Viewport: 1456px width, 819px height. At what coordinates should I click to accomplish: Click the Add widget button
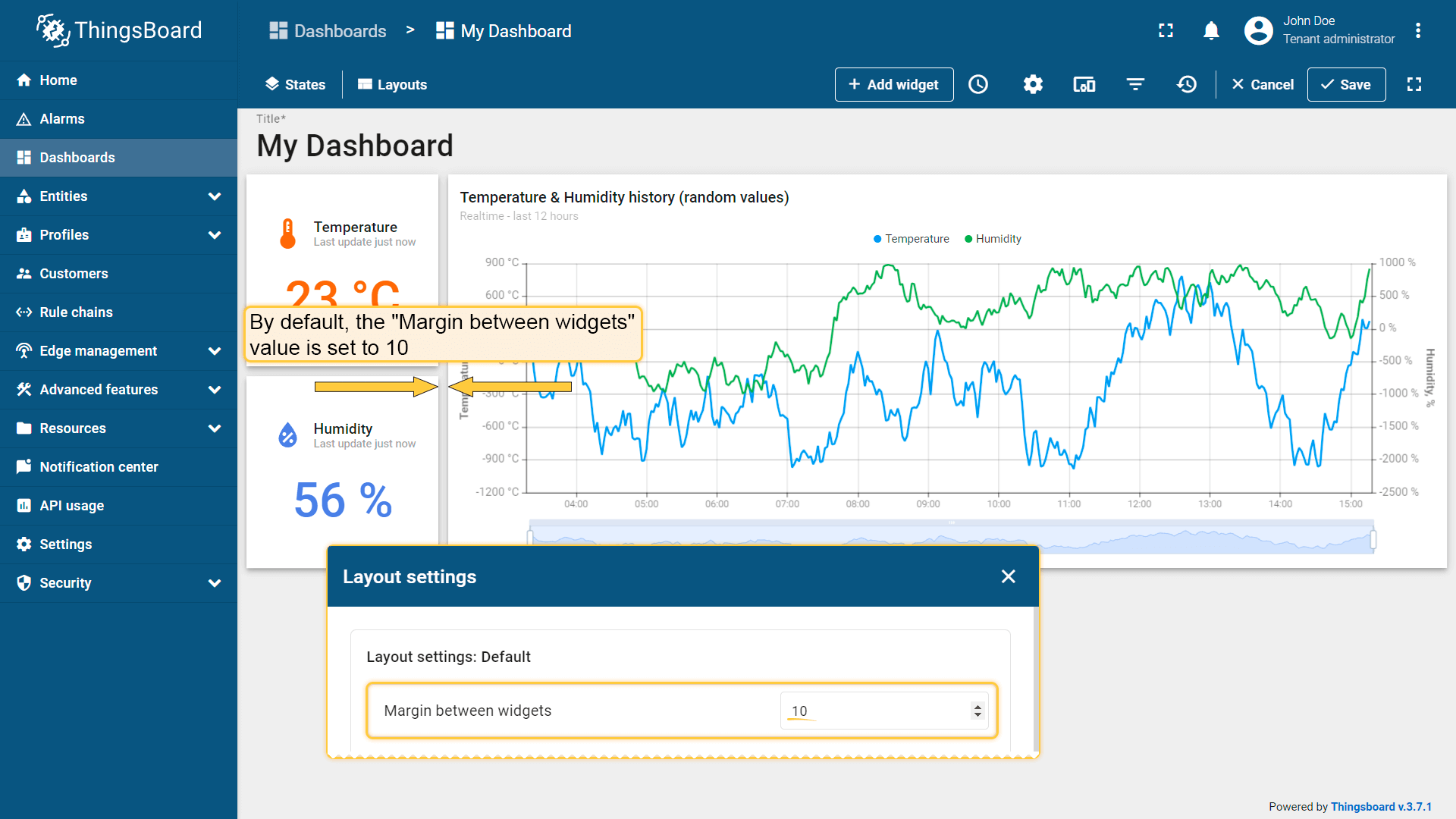click(893, 84)
